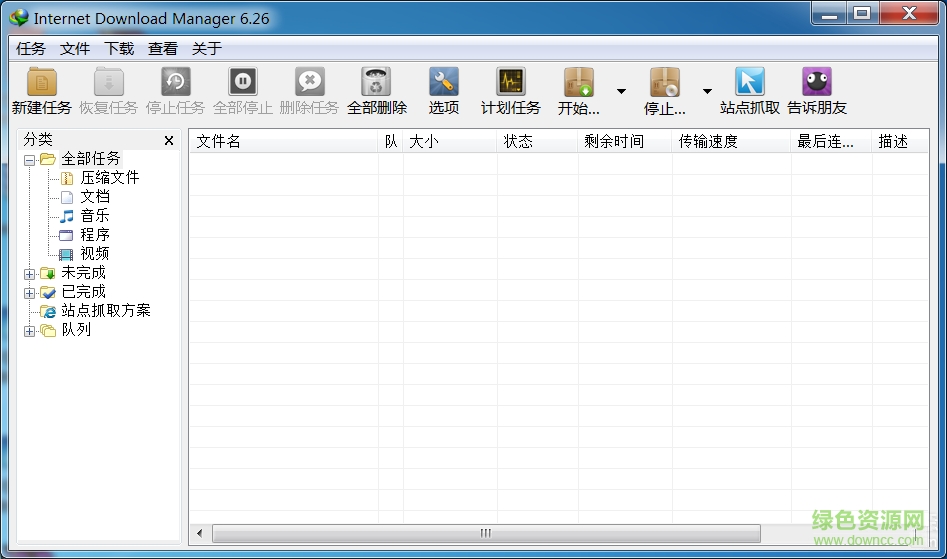The image size is (947, 559).
Task: Expand the 队列 tree node
Action: tap(29, 331)
